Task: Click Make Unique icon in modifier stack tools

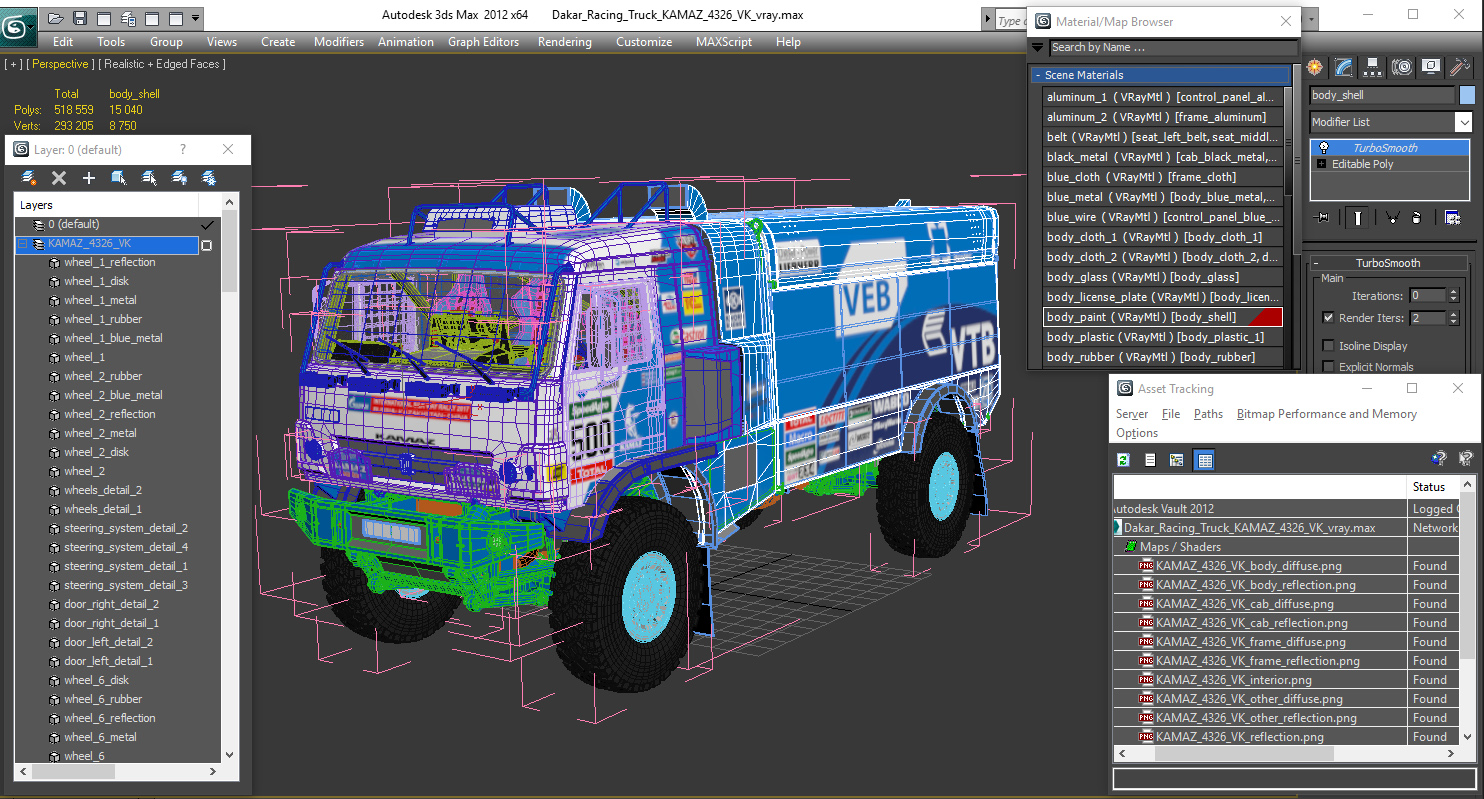Action: coord(1391,217)
